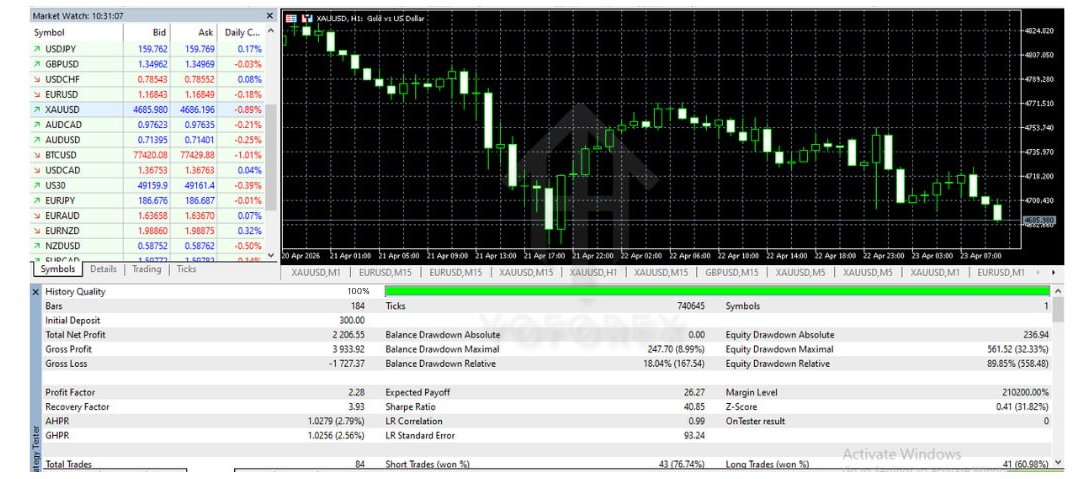This screenshot has height=479, width=1072.
Task: Click the Sharpe Ratio value 40.85
Action: [x=695, y=407]
